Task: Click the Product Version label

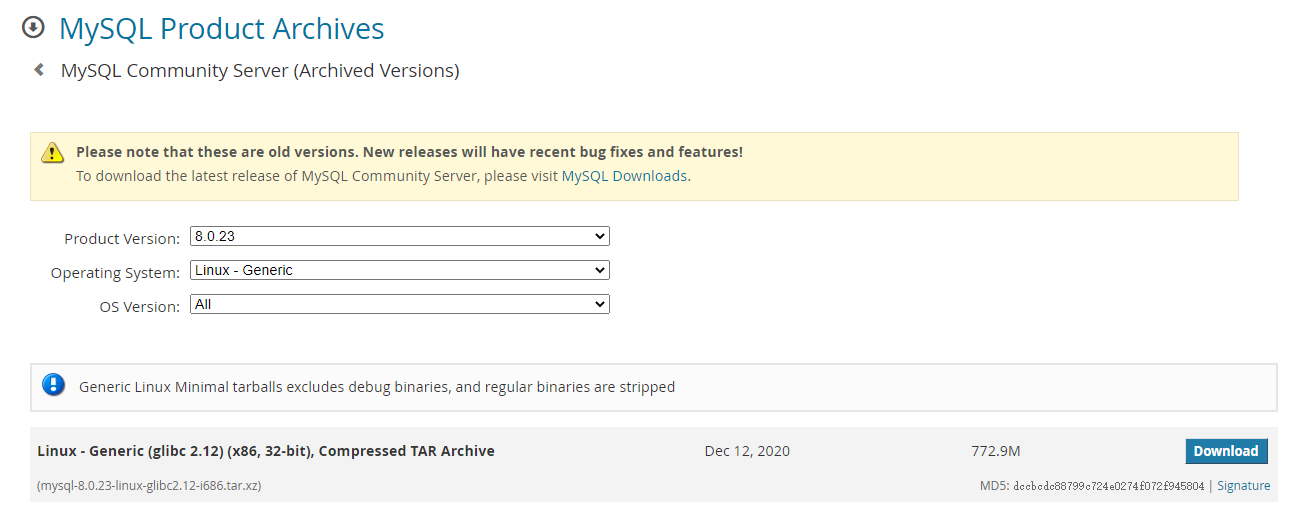Action: [x=122, y=239]
